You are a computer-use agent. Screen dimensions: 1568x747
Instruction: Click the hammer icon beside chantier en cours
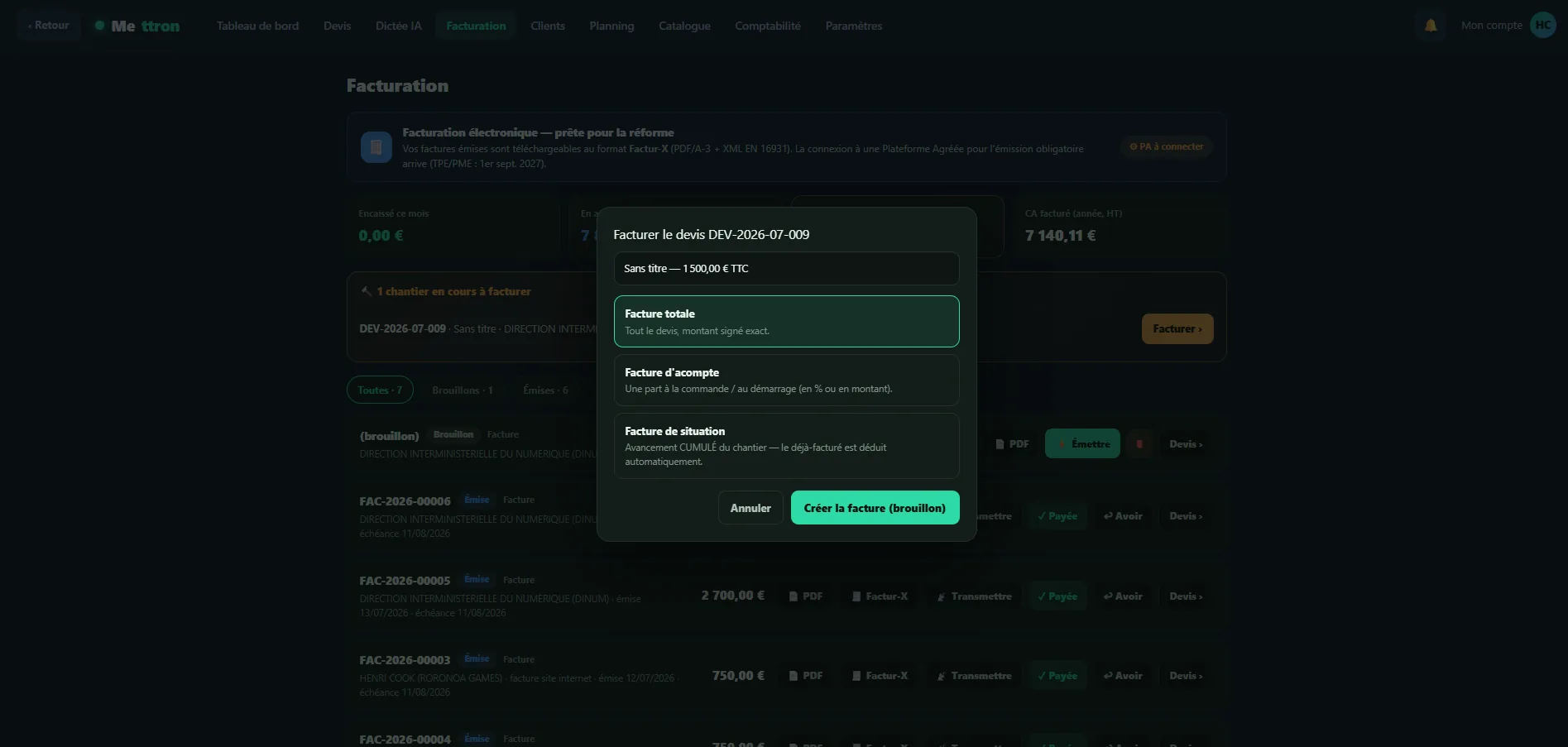(x=366, y=291)
